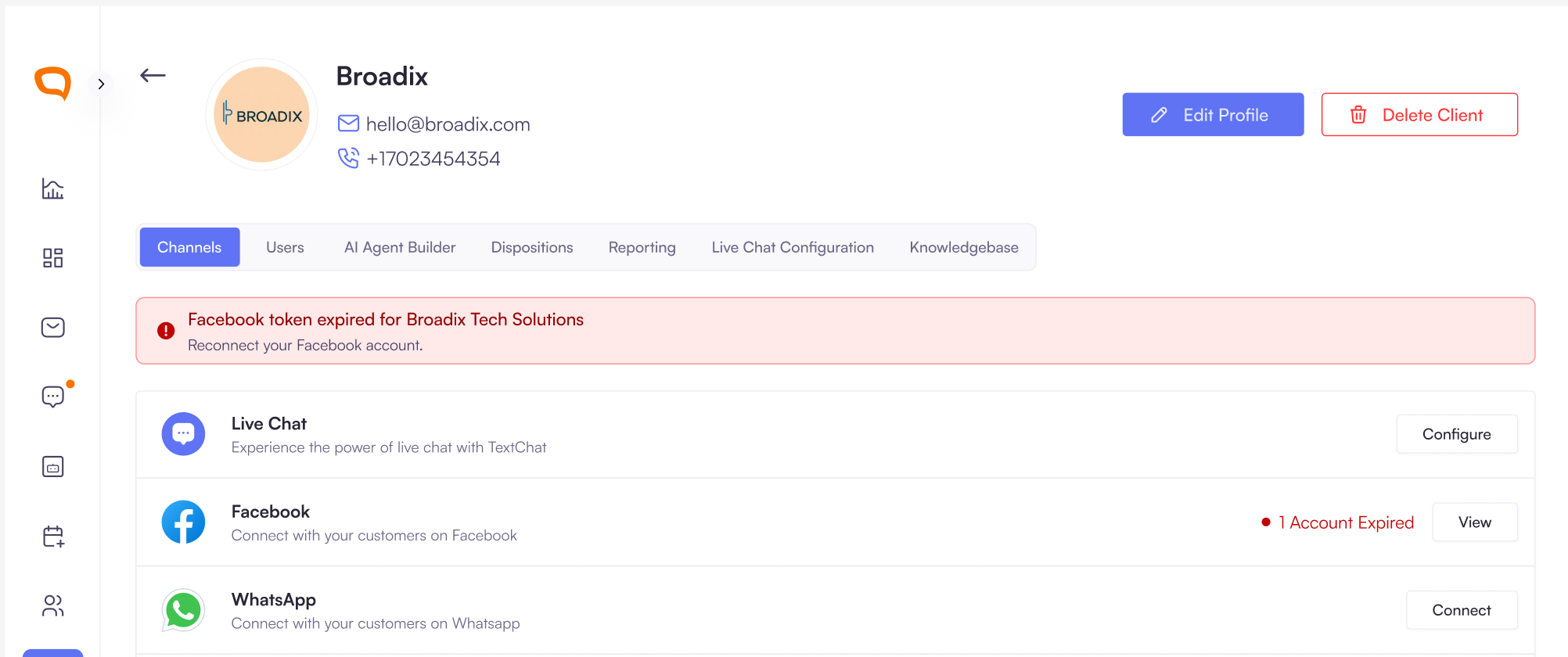This screenshot has width=1568, height=657.
Task: Open the bot icon in sidebar
Action: click(52, 467)
